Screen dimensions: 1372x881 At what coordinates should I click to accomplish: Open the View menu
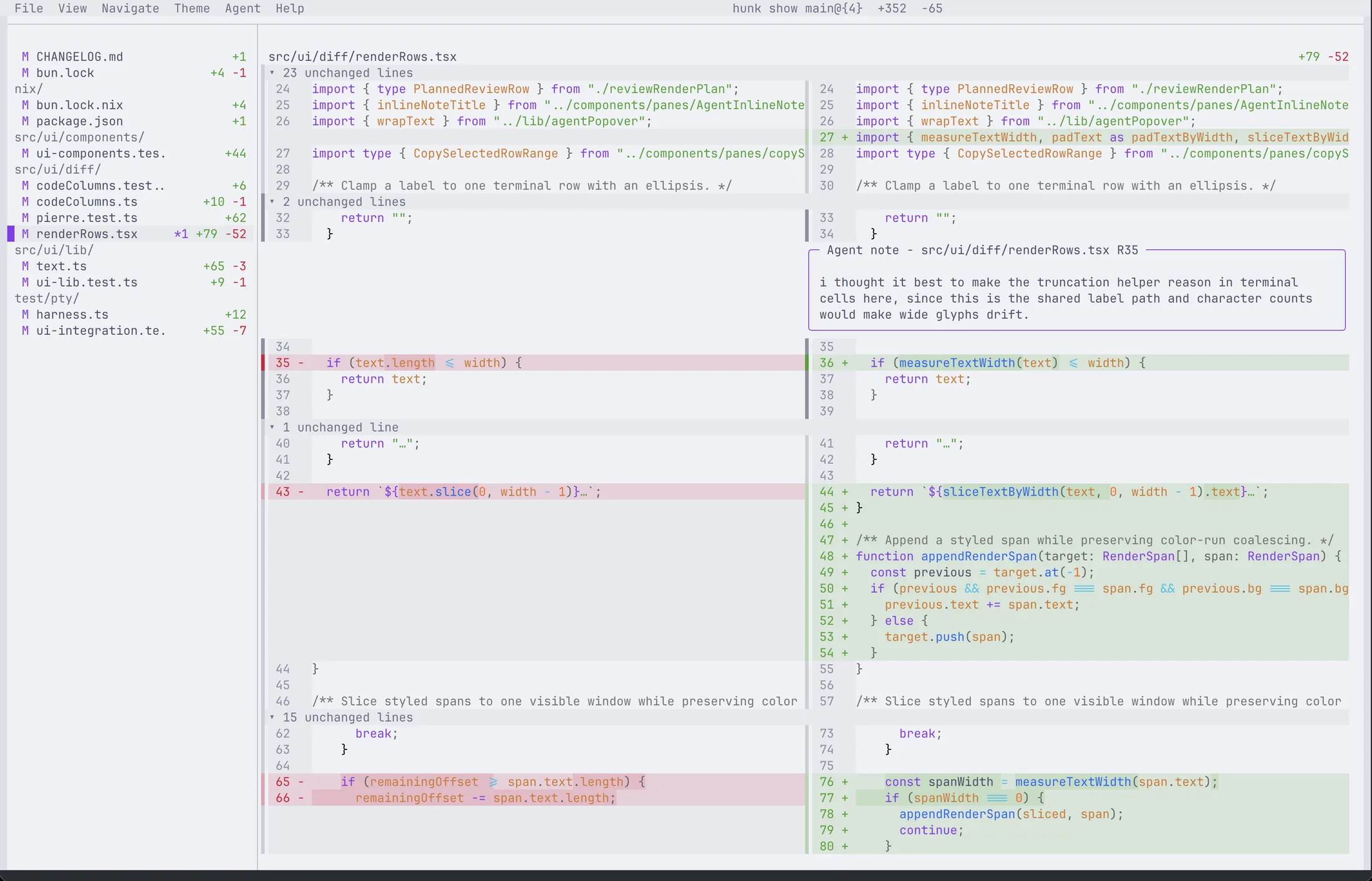pyautogui.click(x=72, y=9)
